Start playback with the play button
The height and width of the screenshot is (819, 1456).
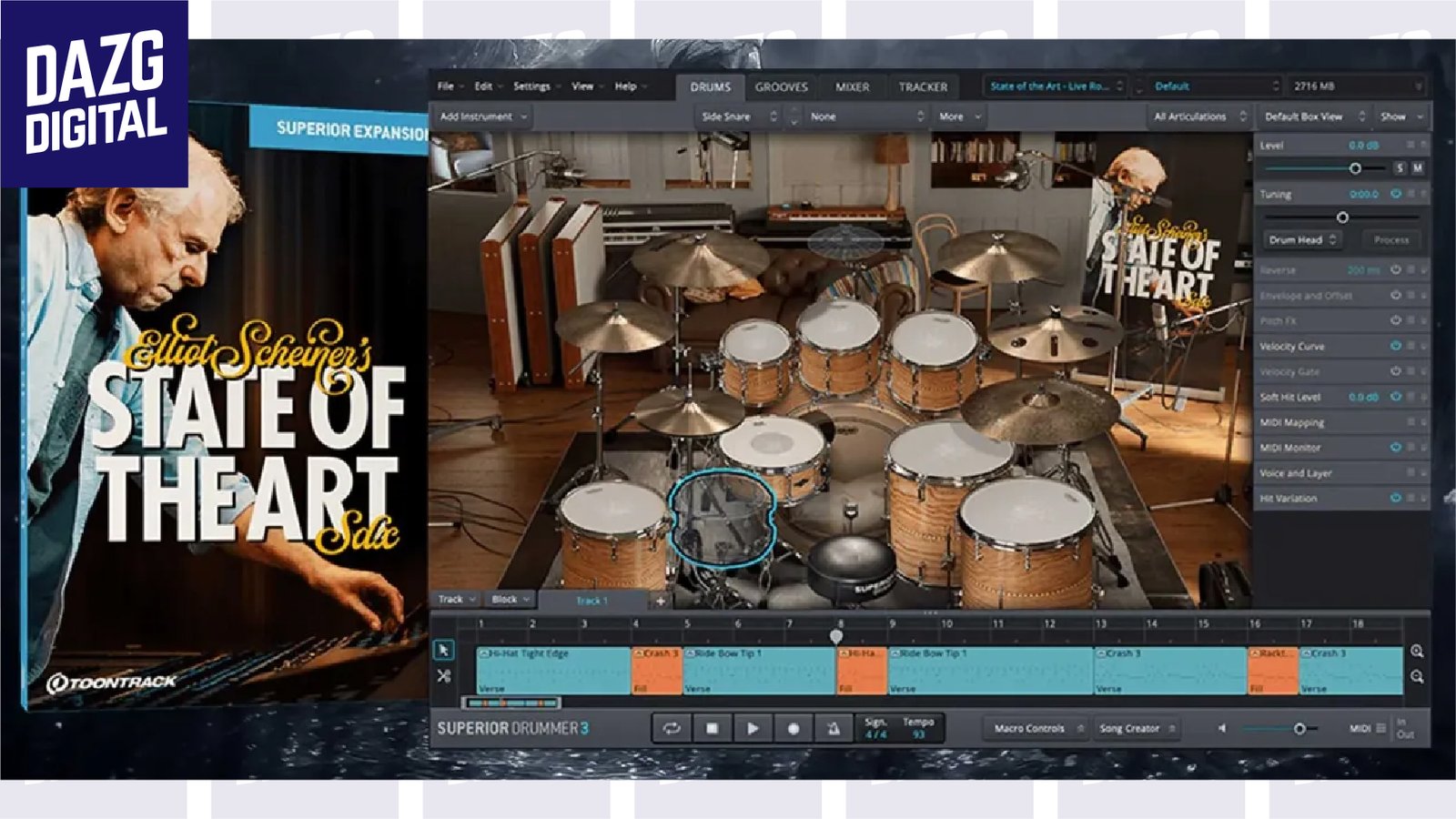coord(753,729)
